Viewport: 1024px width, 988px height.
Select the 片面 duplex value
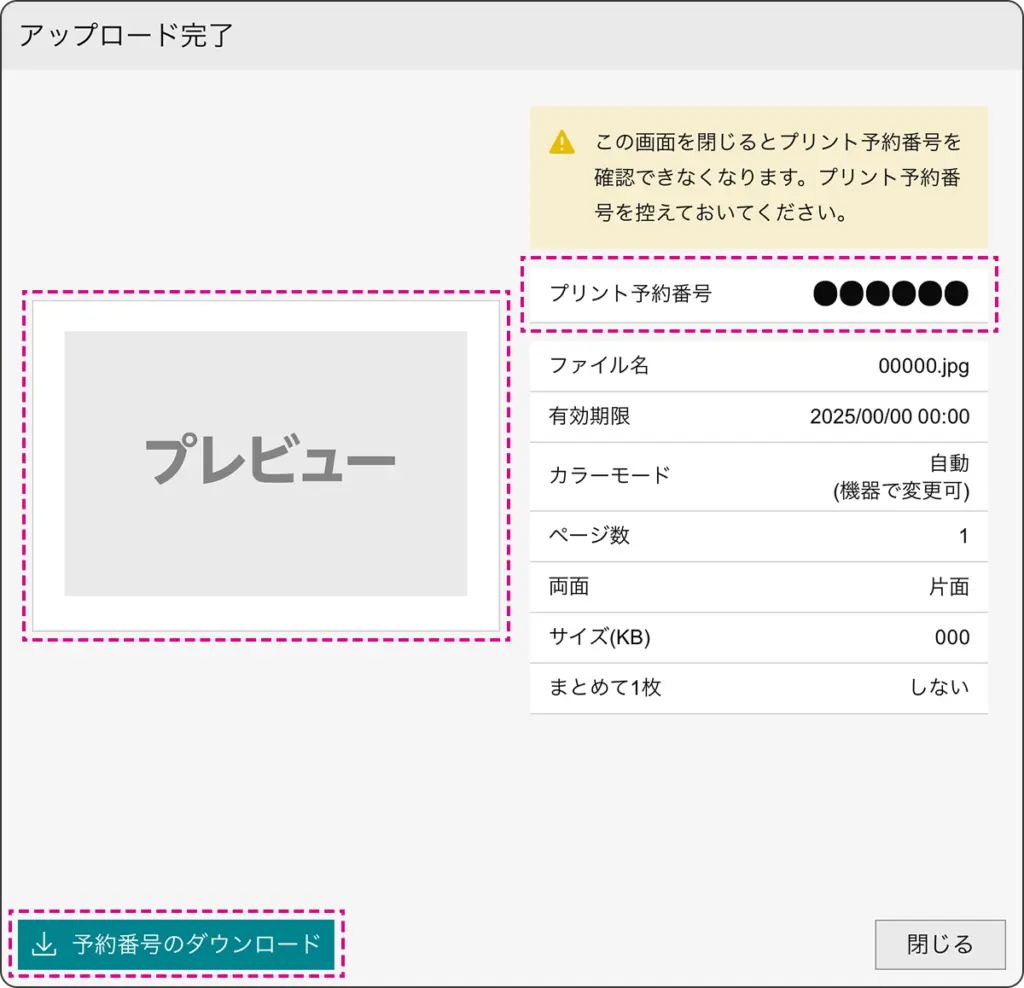pyautogui.click(x=949, y=587)
